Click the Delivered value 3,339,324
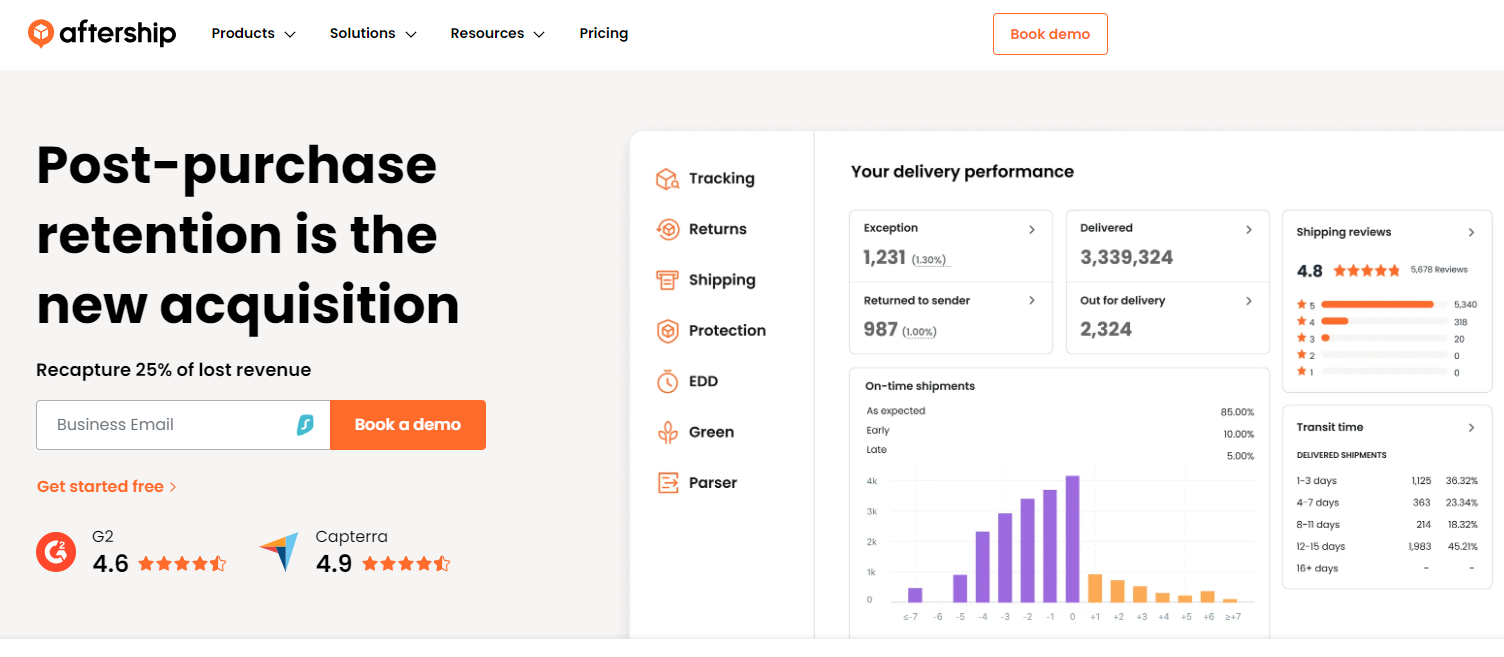Image resolution: width=1504 pixels, height=657 pixels. click(x=1127, y=258)
